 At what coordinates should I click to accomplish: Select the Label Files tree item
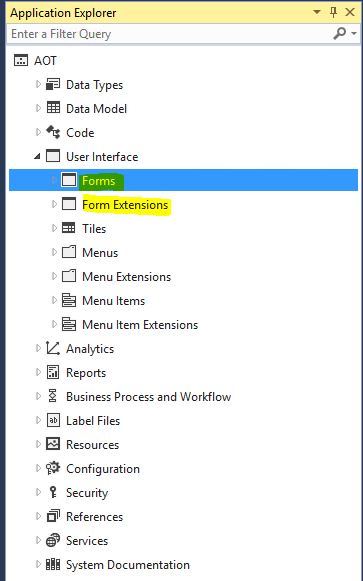click(93, 421)
